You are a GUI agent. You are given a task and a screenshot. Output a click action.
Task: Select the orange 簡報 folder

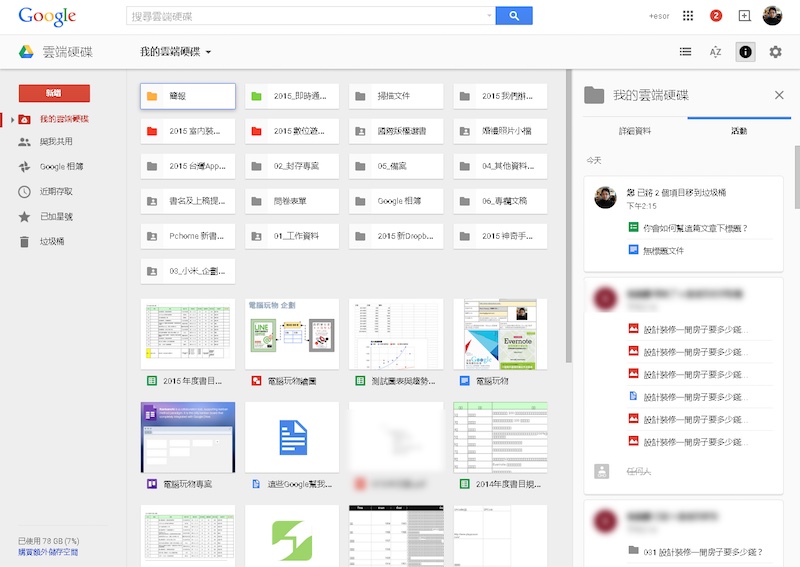[188, 96]
